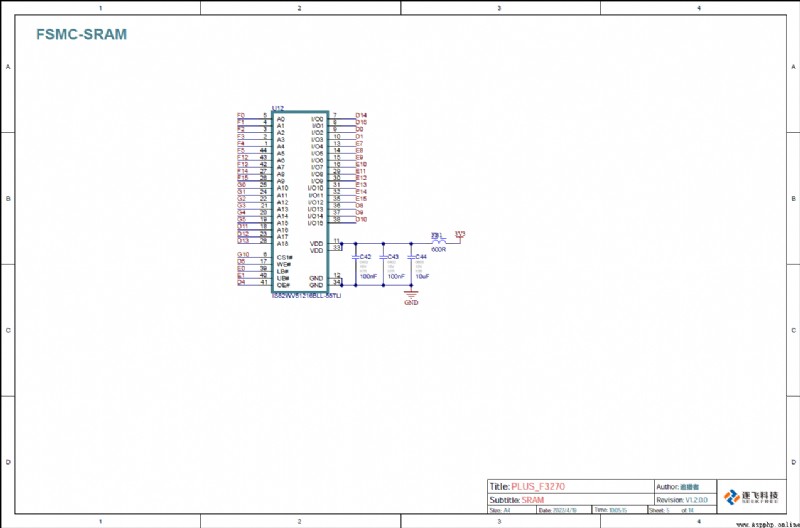800x528 pixels.
Task: Click the G0 net label
Action: coord(241,185)
